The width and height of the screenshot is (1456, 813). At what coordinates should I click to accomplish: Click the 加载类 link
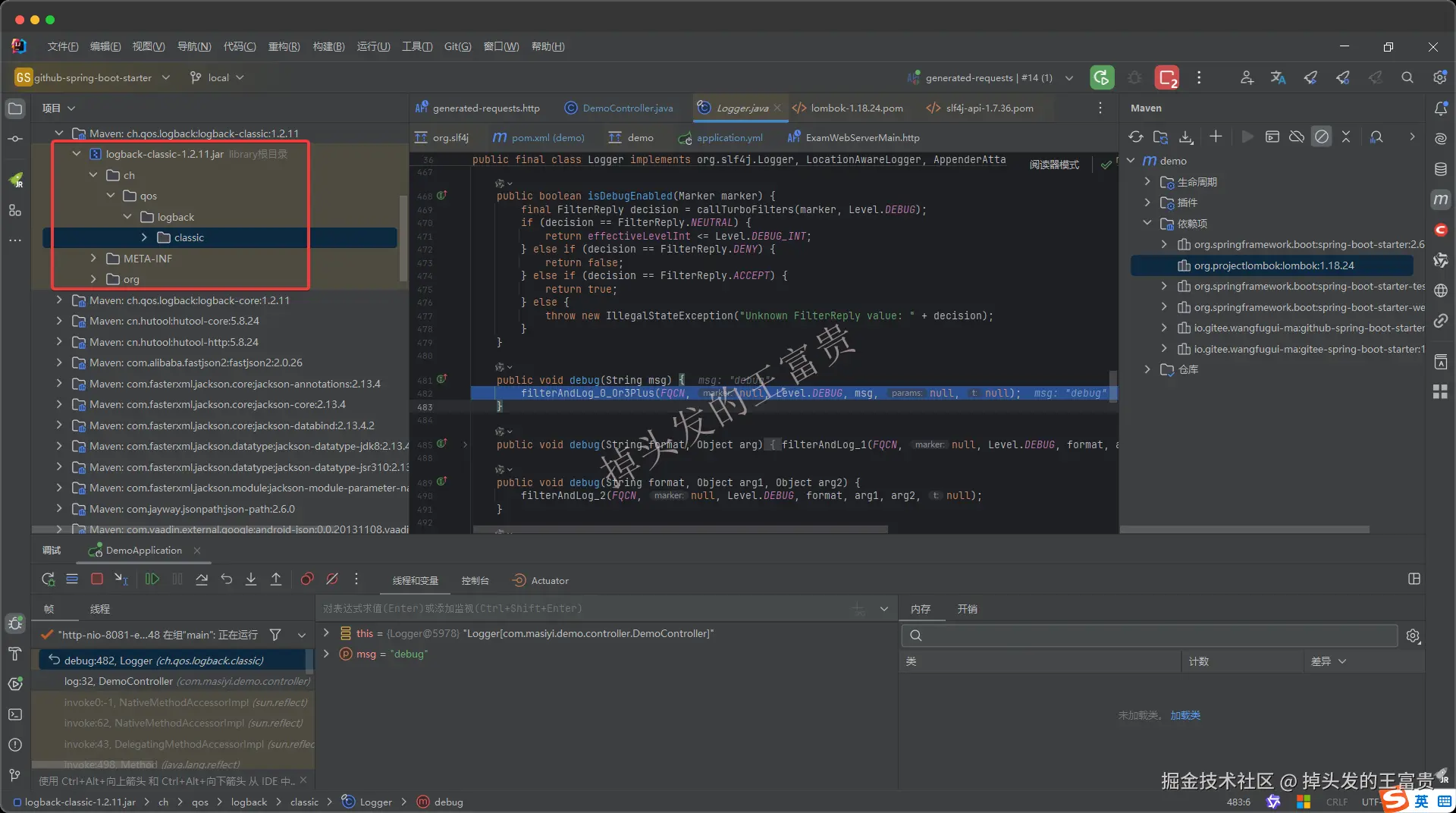click(1185, 715)
